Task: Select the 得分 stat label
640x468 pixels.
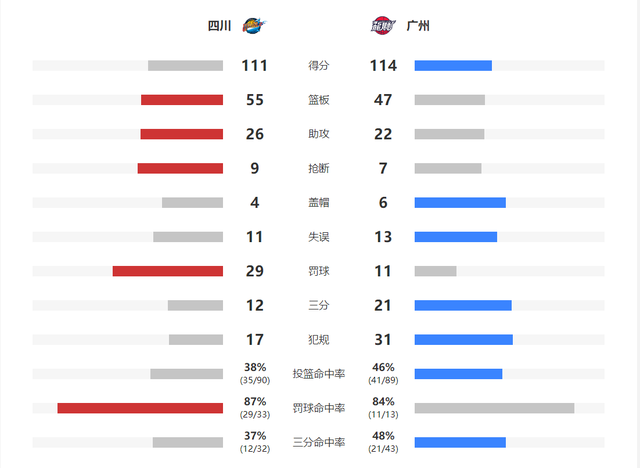Action: click(319, 66)
